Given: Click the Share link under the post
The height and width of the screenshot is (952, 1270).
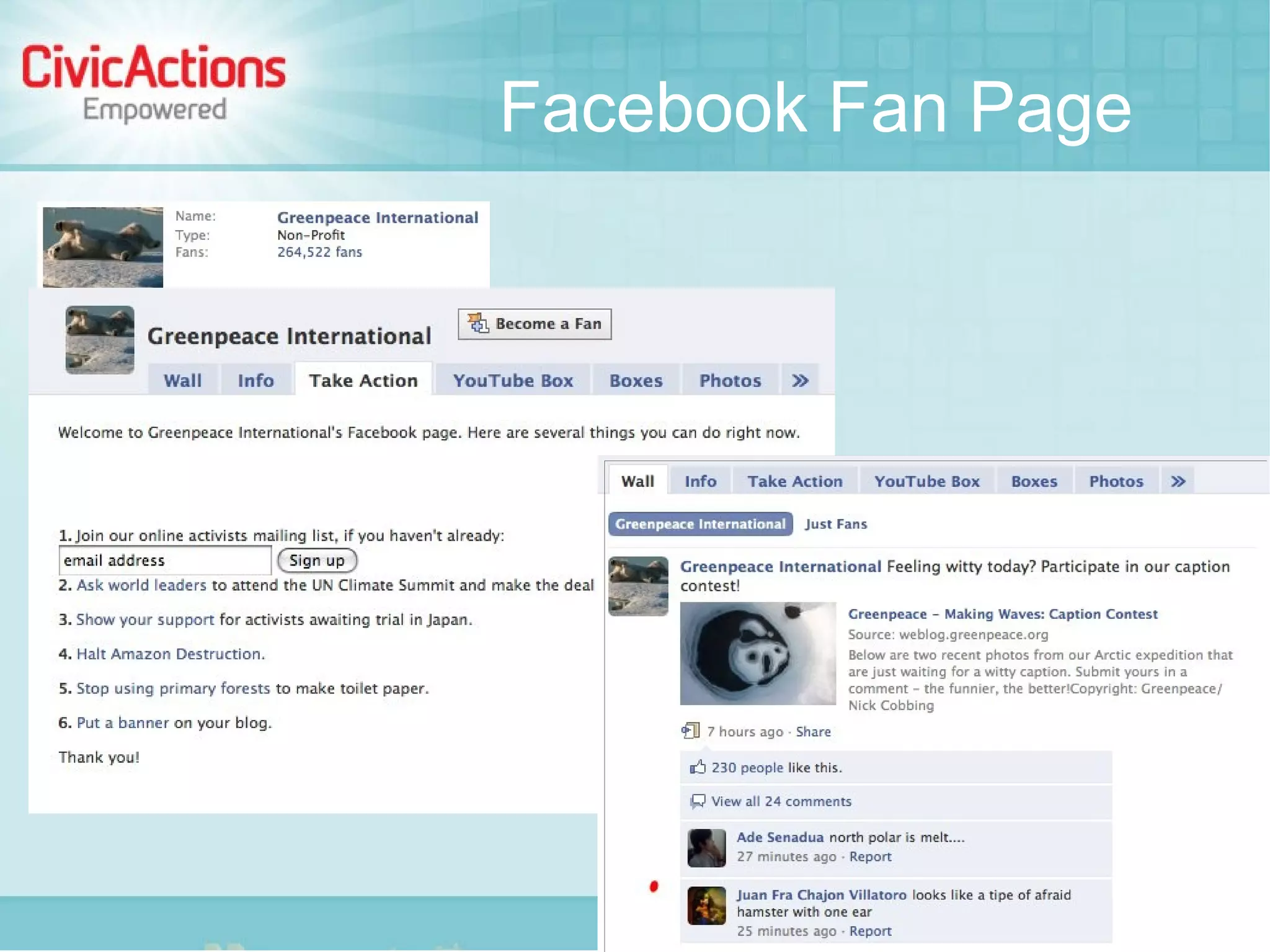Looking at the screenshot, I should click(x=813, y=731).
